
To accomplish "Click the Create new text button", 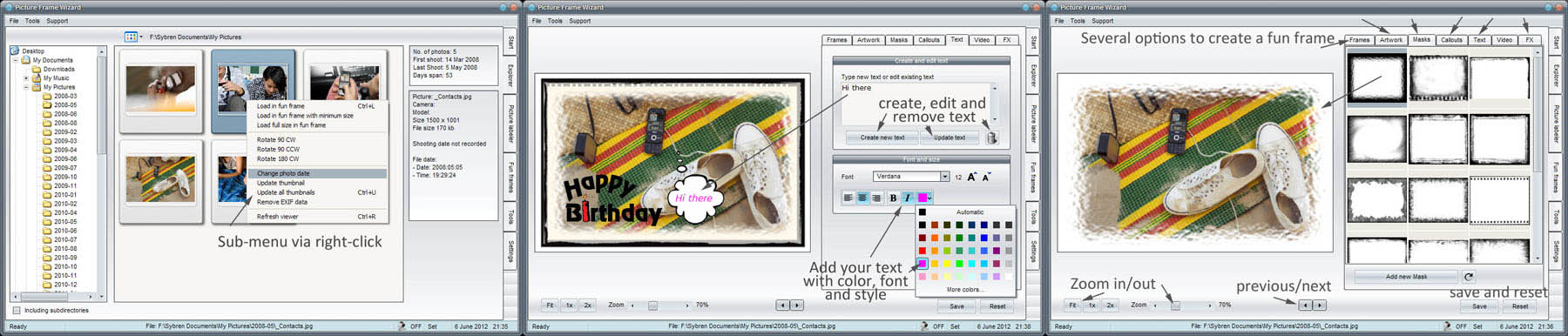I will pos(882,138).
